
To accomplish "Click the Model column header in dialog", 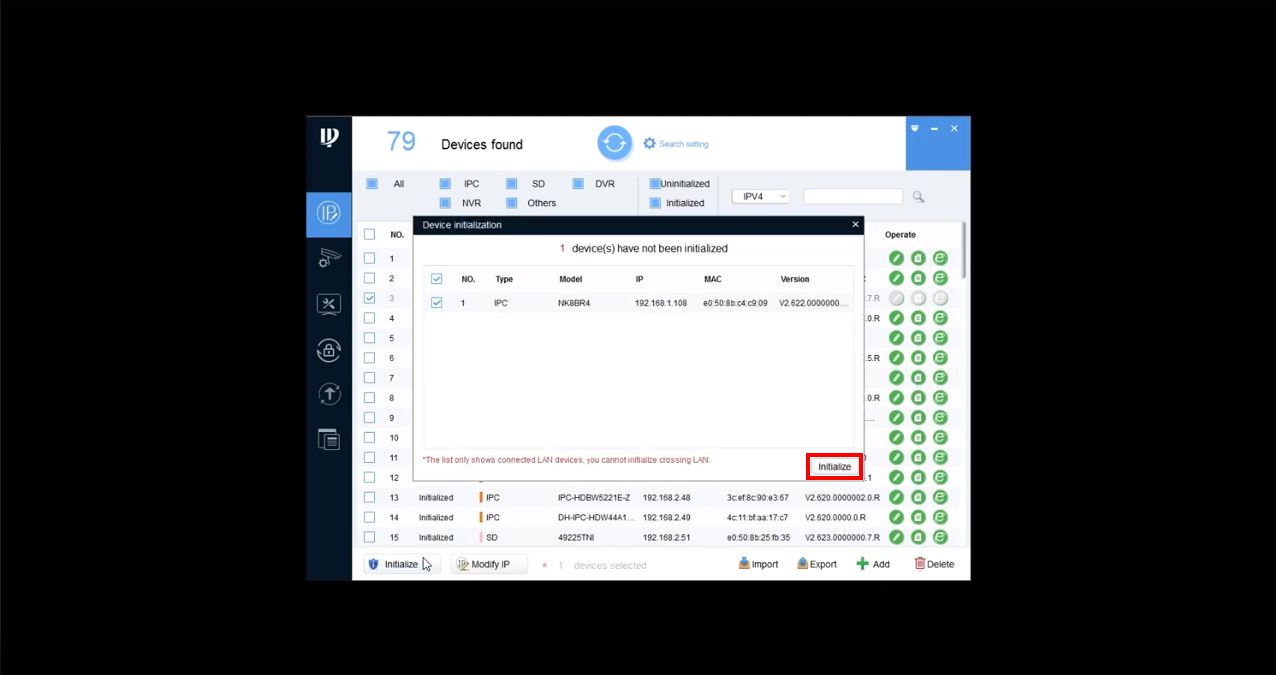I will 570,279.
